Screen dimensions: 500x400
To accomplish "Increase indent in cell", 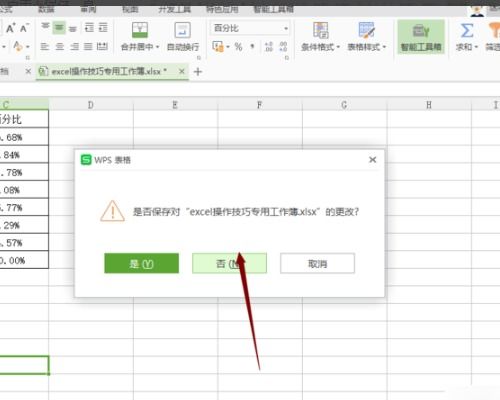I will tap(103, 27).
